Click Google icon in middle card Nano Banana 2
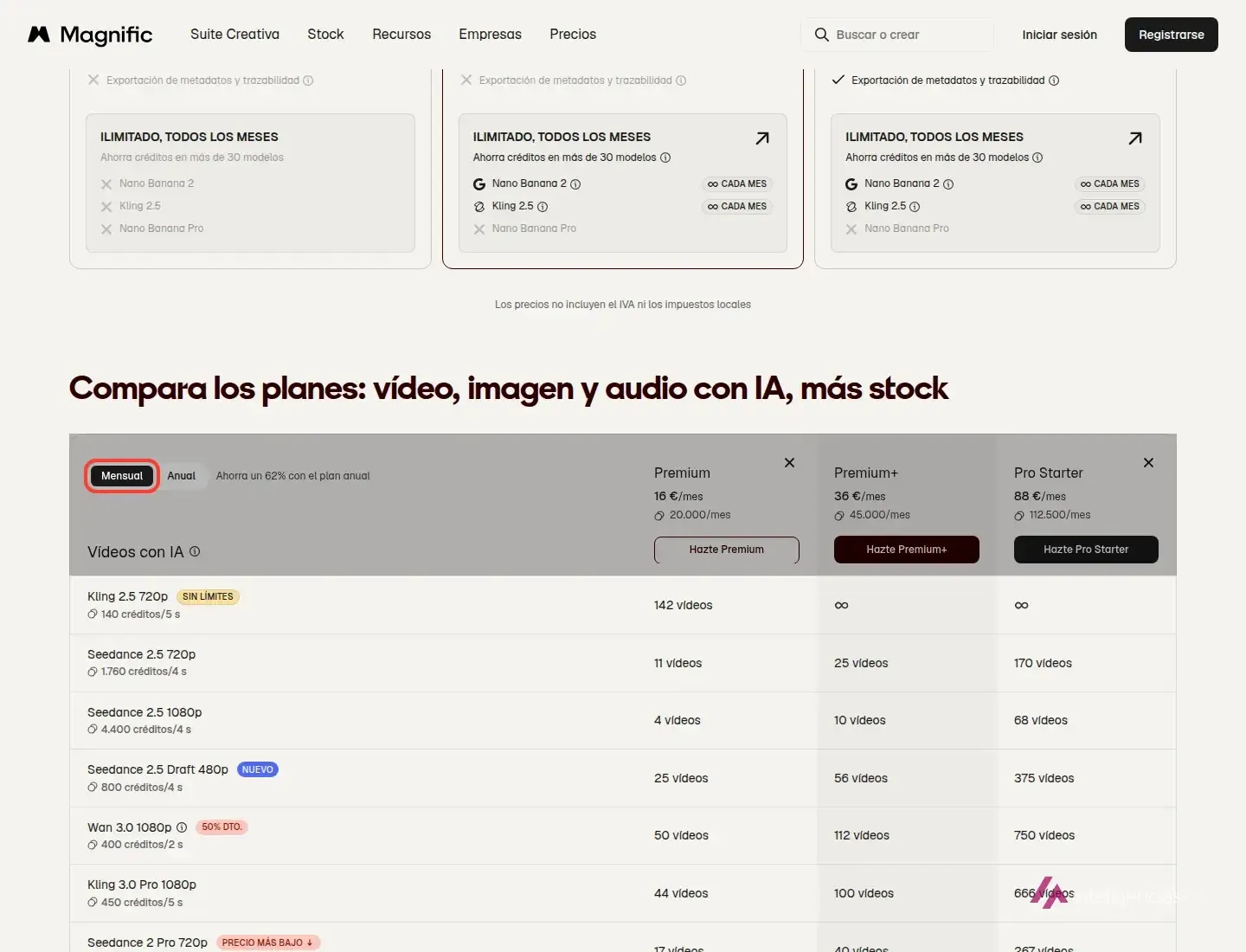 (x=479, y=184)
